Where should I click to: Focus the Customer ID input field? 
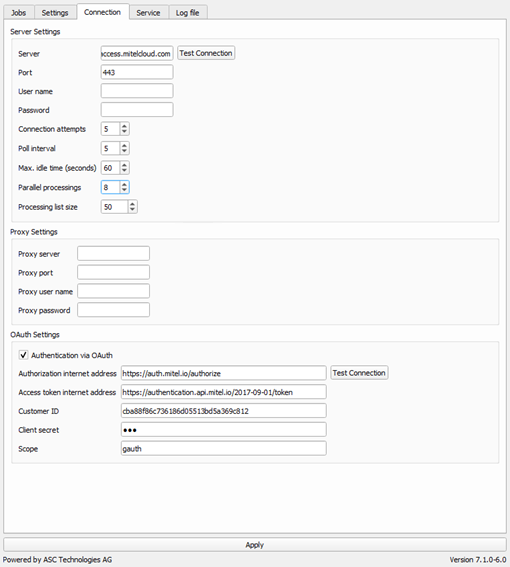coord(224,411)
